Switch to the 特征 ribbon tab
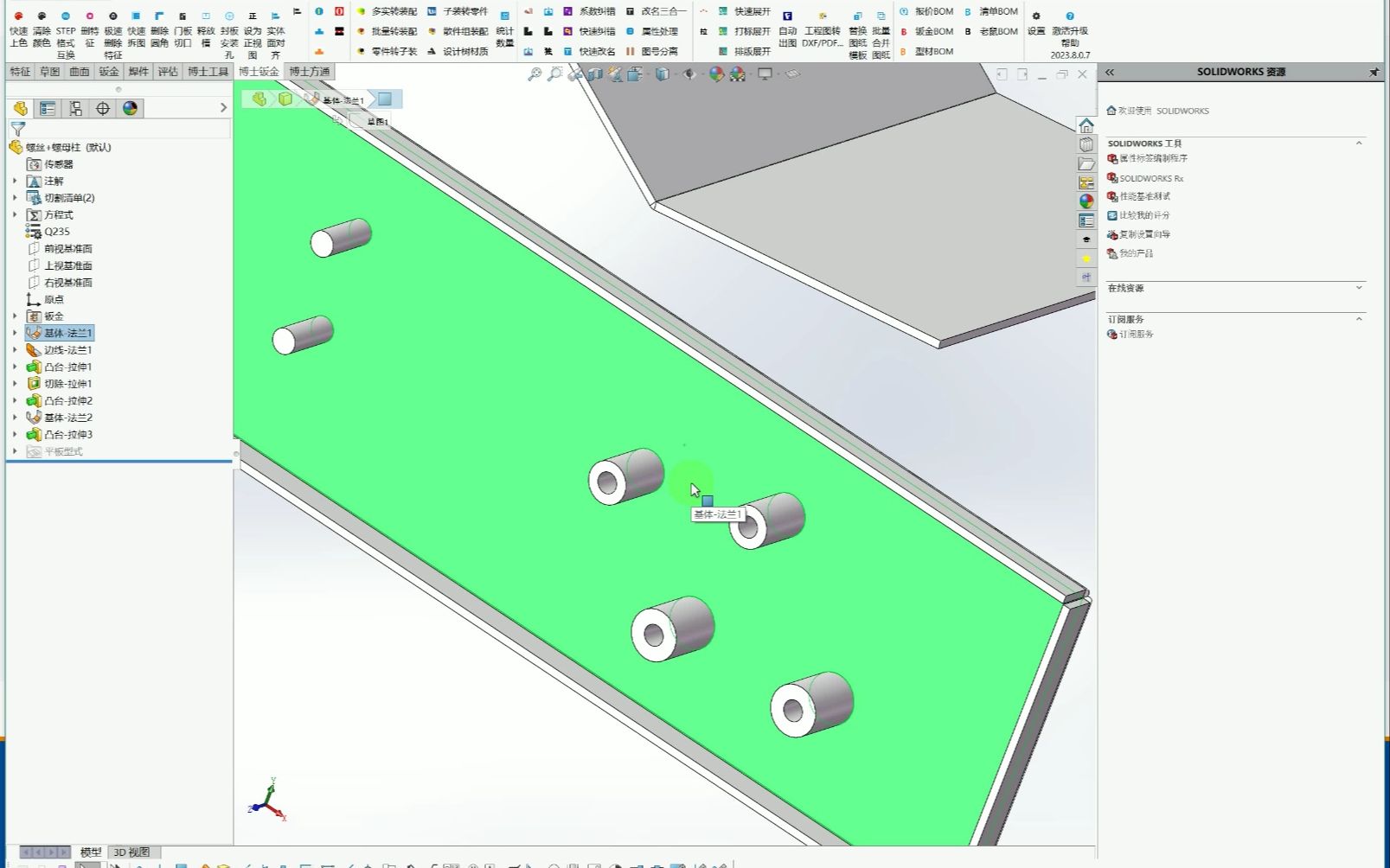Screen dimensions: 1390x868 (18, 72)
